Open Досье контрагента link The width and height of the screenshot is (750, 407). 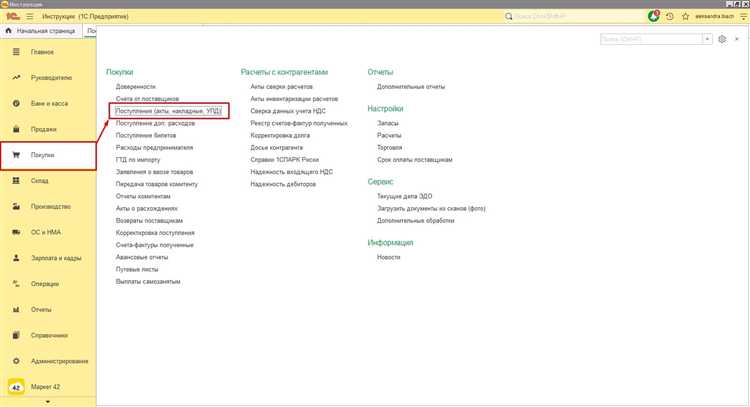pyautogui.click(x=276, y=147)
